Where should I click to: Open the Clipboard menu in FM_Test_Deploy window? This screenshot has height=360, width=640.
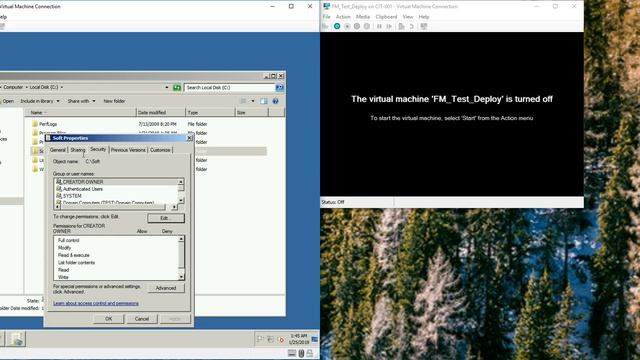click(x=386, y=17)
